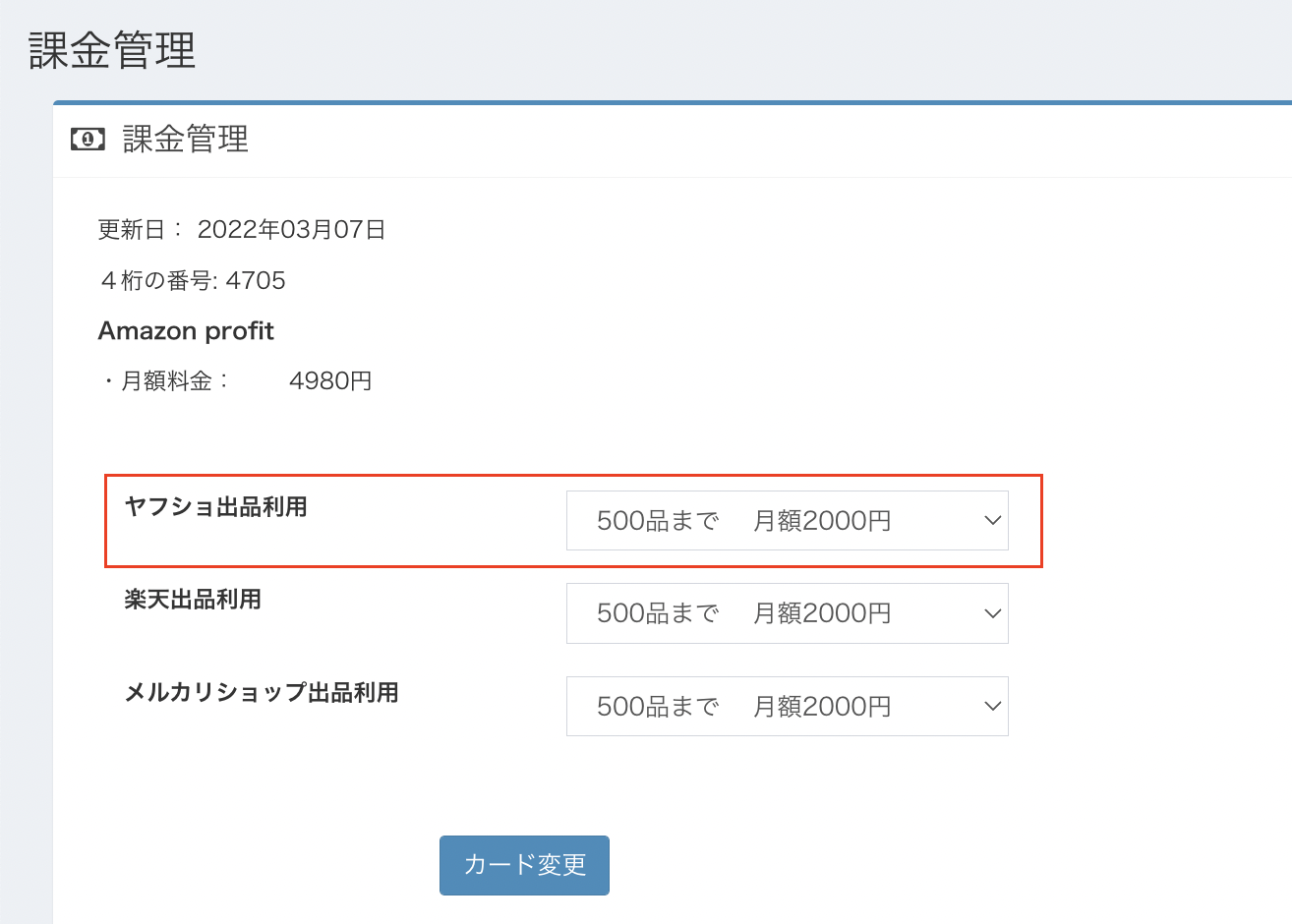The width and height of the screenshot is (1292, 924).
Task: Click 月額2000円 text in メルカリショップ dropdown
Action: [822, 707]
